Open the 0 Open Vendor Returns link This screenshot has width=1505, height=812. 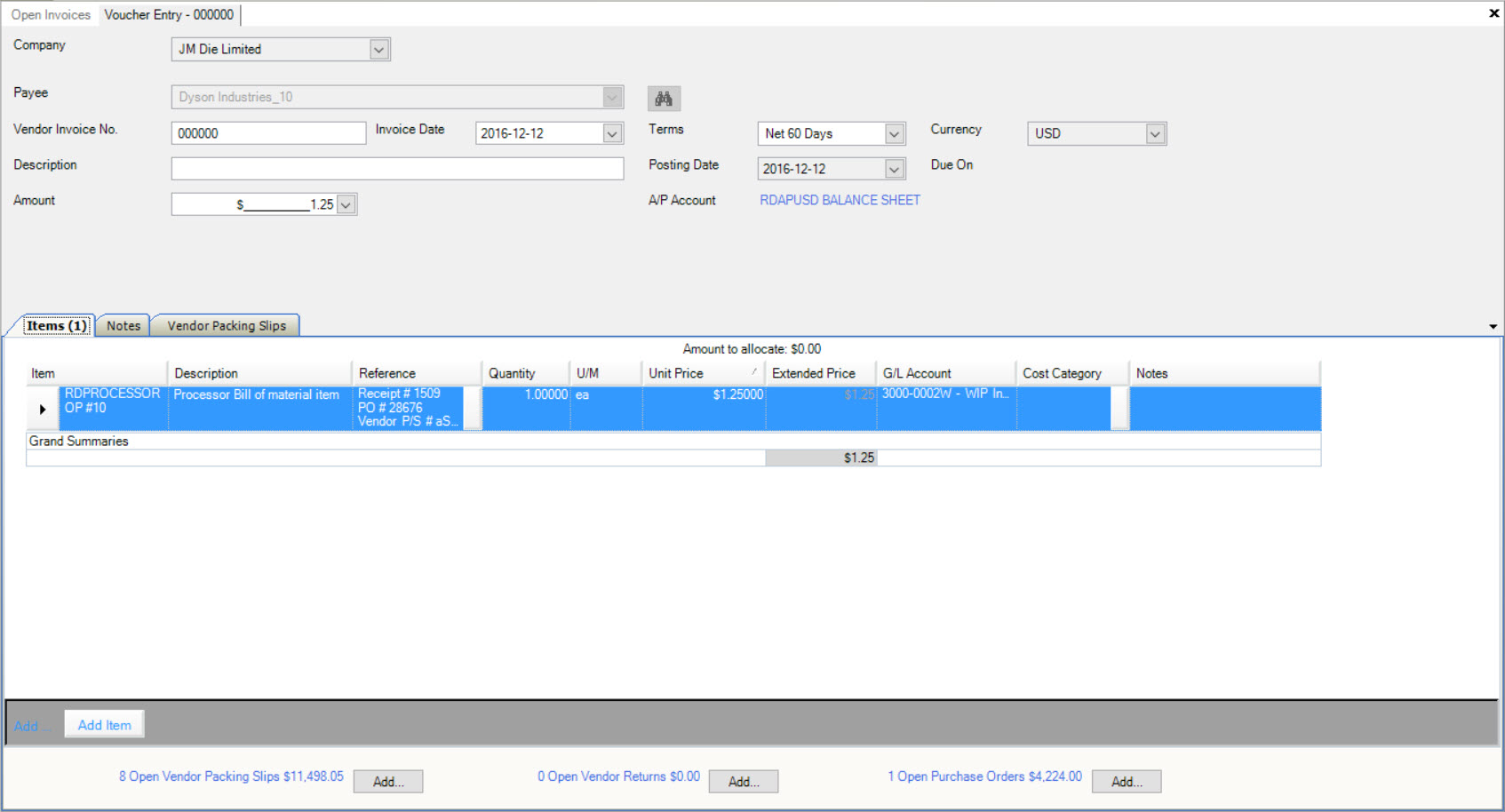(618, 776)
